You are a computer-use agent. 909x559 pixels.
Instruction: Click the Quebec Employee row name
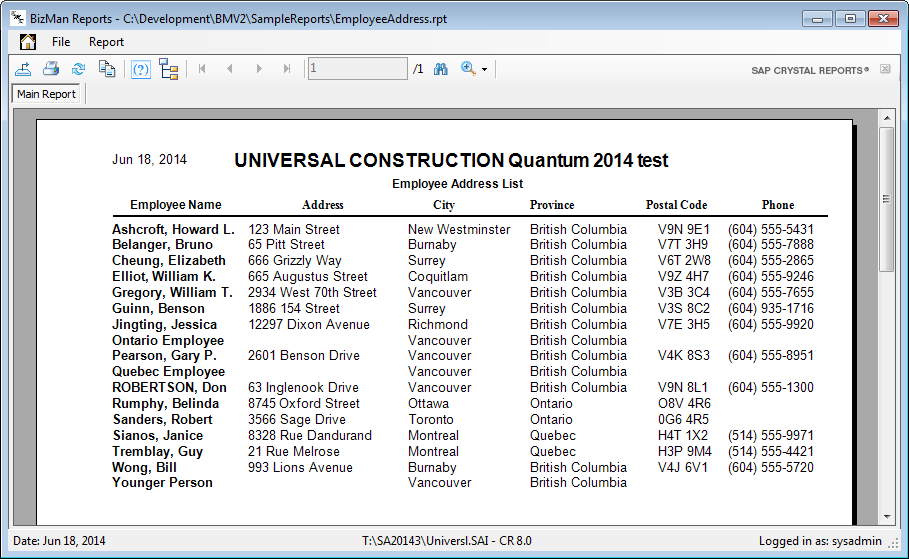pos(169,372)
